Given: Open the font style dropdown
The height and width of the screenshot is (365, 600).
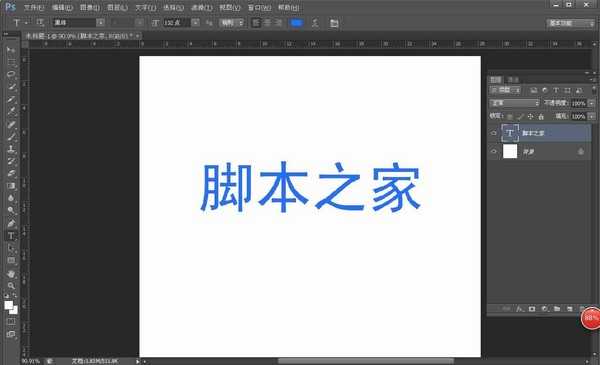Looking at the screenshot, I should (139, 23).
